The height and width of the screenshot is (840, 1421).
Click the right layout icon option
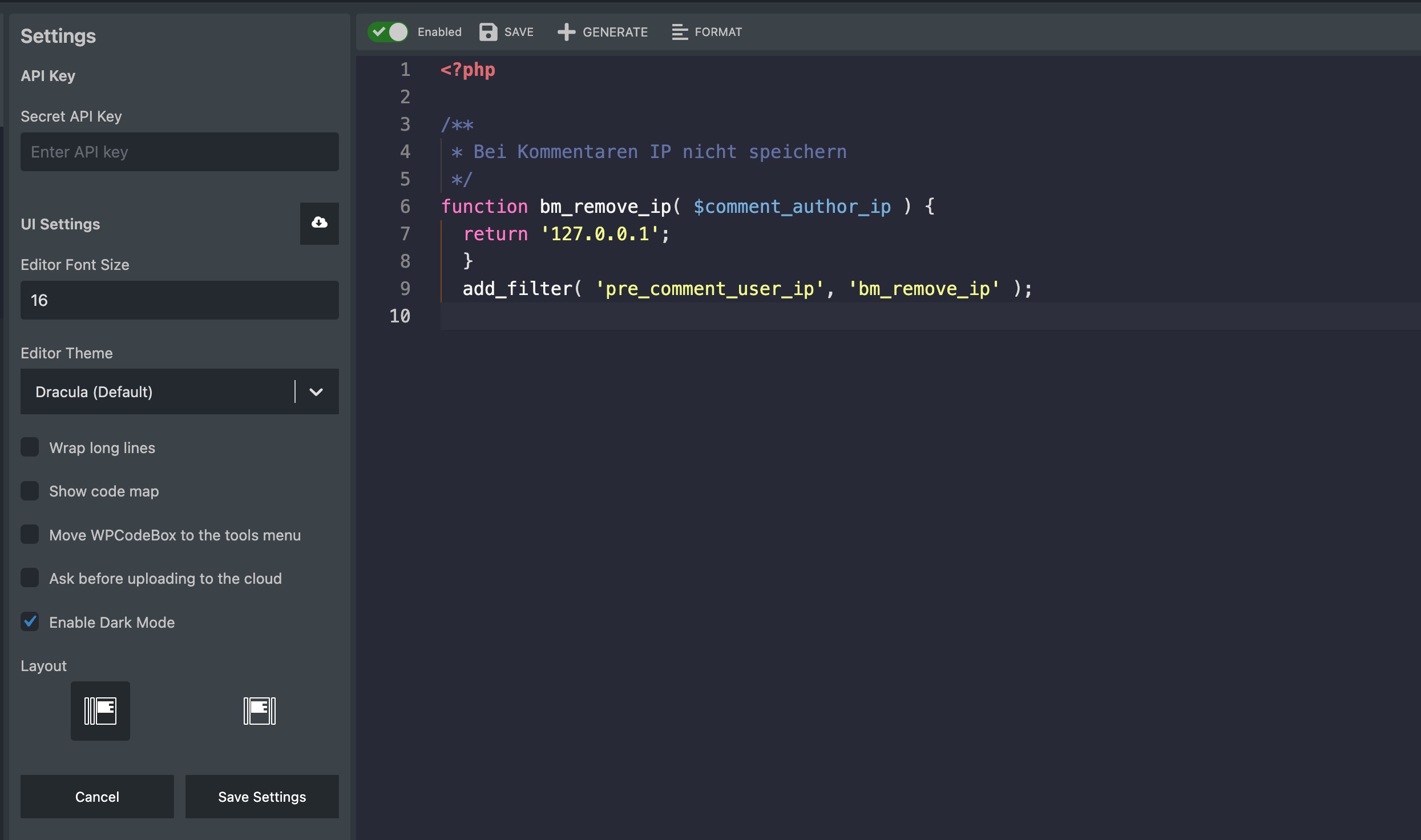260,711
